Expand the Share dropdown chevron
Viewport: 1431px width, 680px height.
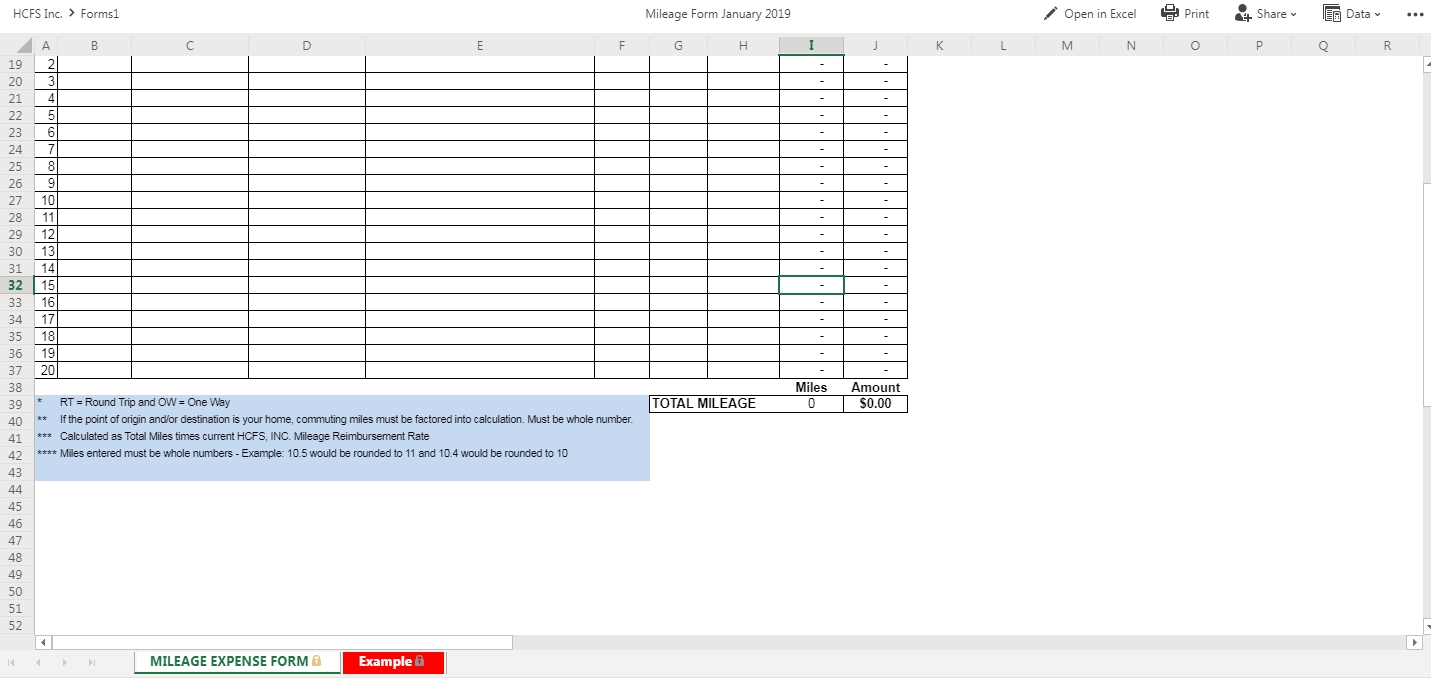[1293, 14]
